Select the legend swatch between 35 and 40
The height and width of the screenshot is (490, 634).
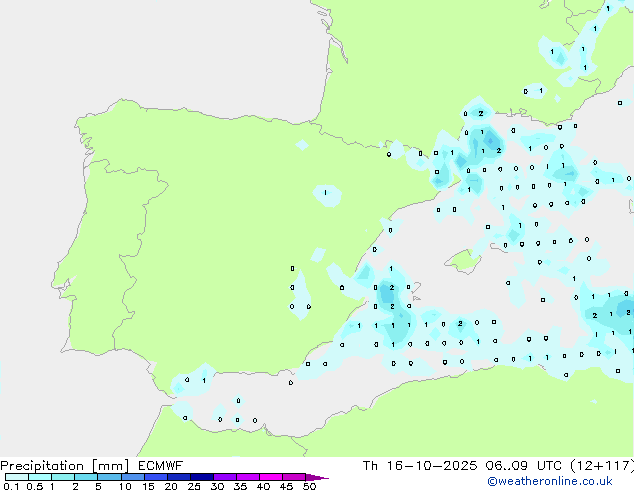pos(248,477)
